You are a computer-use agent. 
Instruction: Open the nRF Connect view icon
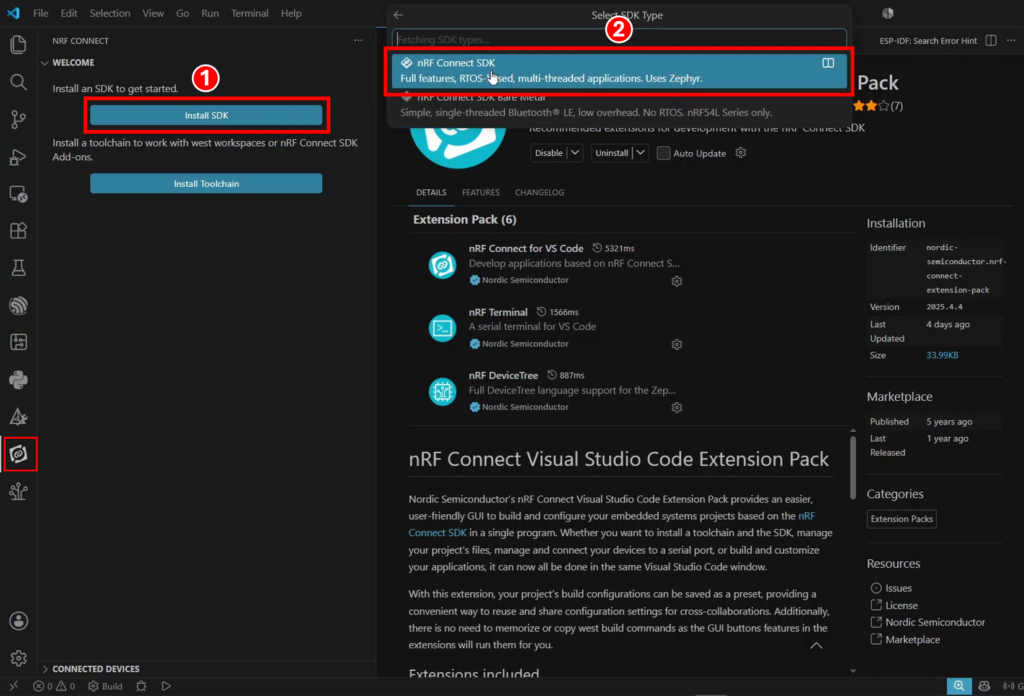(x=19, y=454)
